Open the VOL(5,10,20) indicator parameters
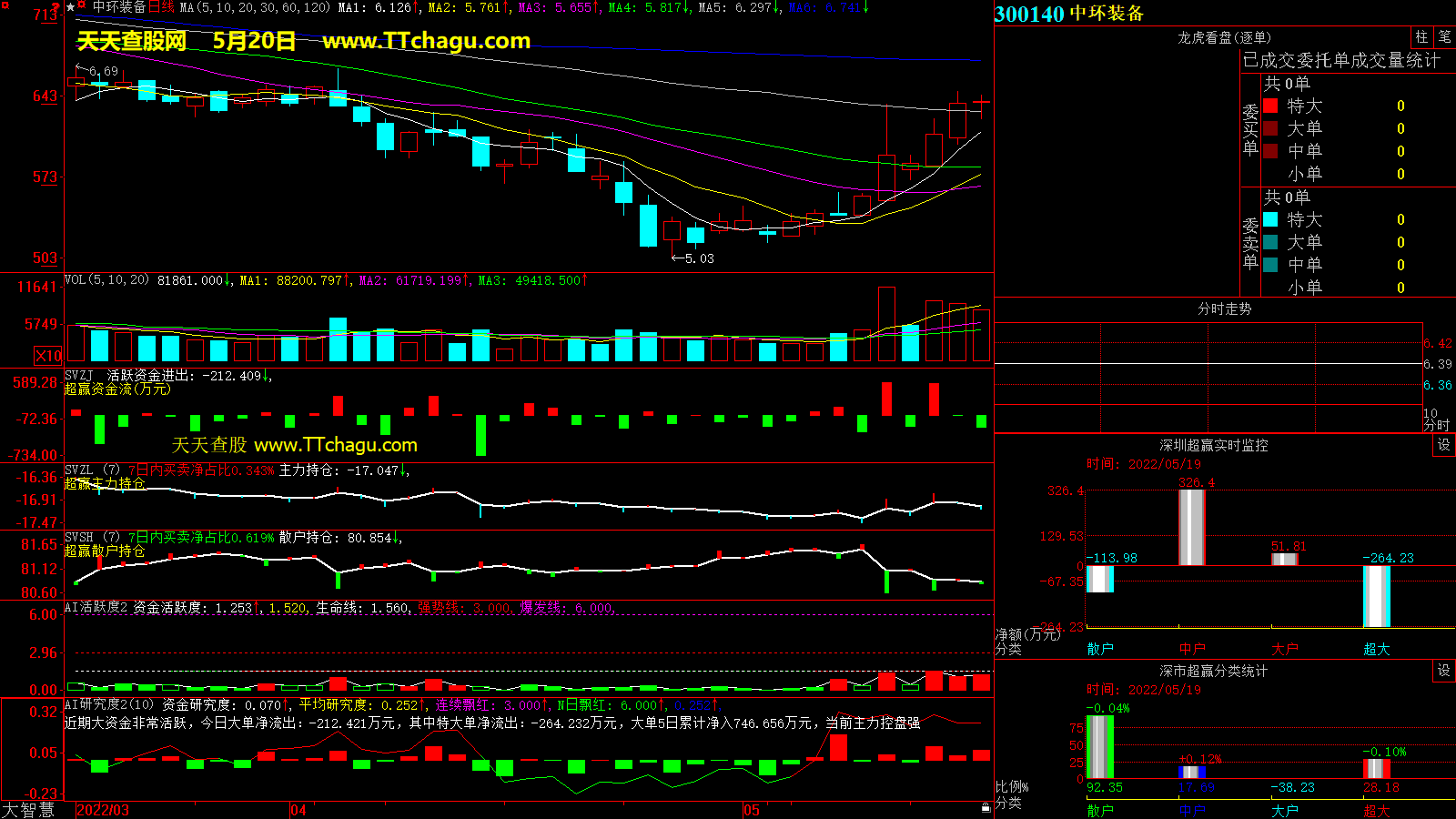This screenshot has width=1456, height=819. [x=106, y=280]
